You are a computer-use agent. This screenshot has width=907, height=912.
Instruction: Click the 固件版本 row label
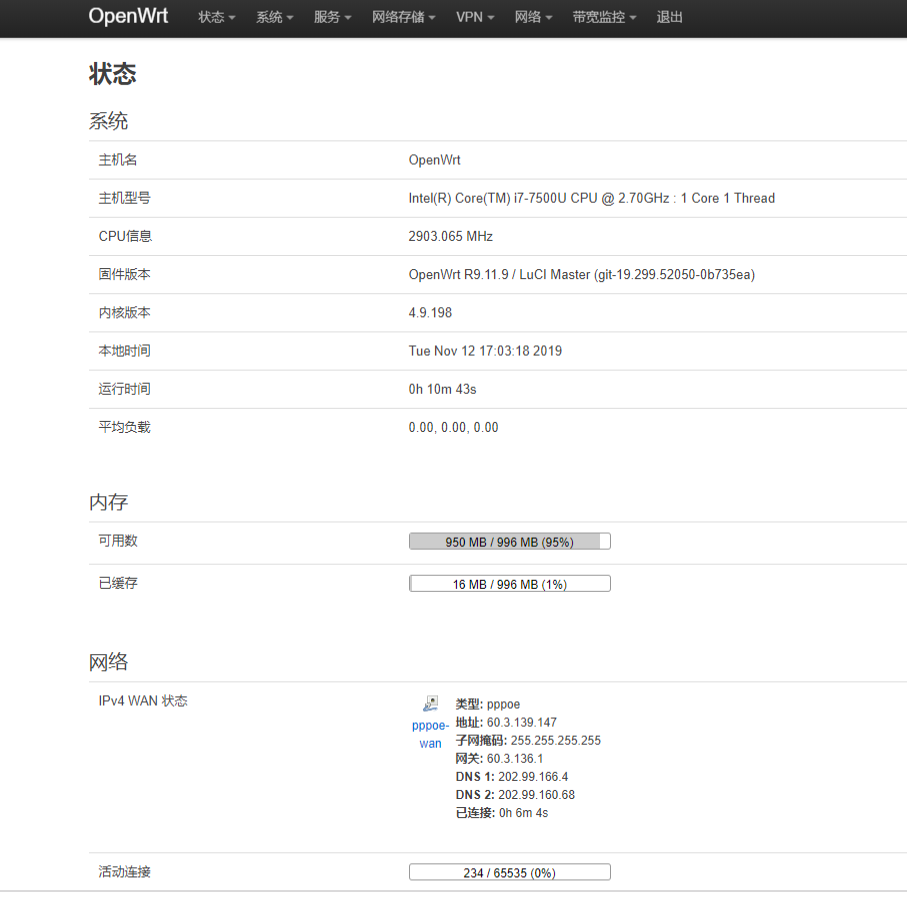[x=124, y=275]
